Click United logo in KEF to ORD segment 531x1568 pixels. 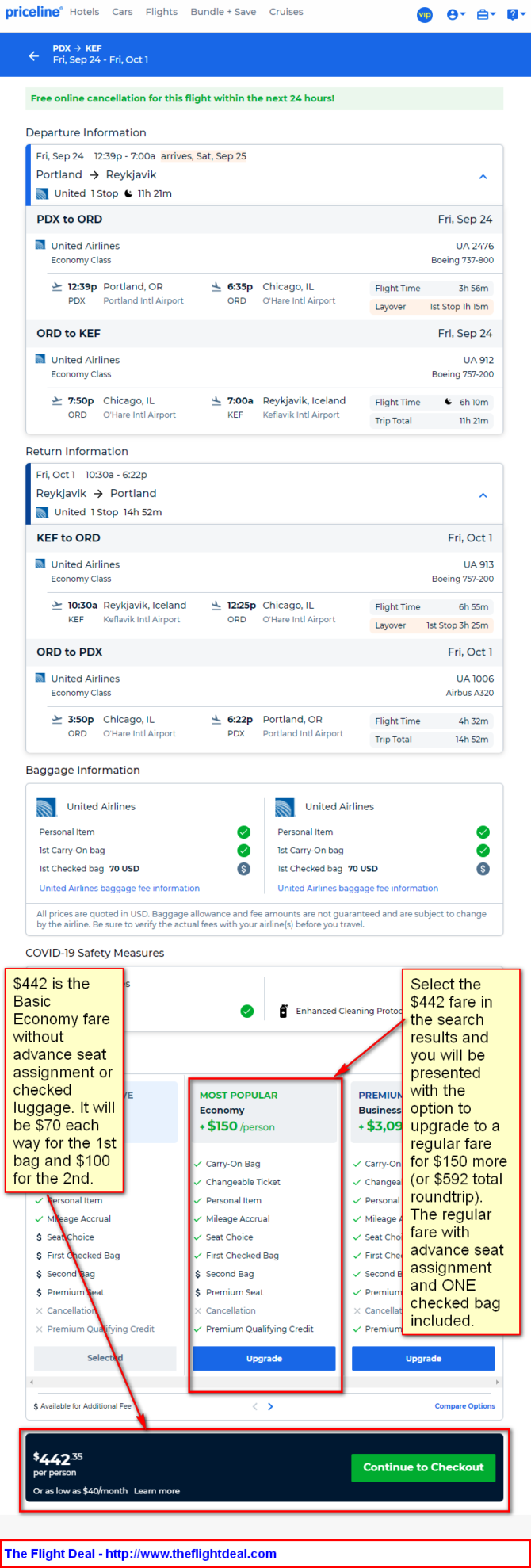coord(40,564)
